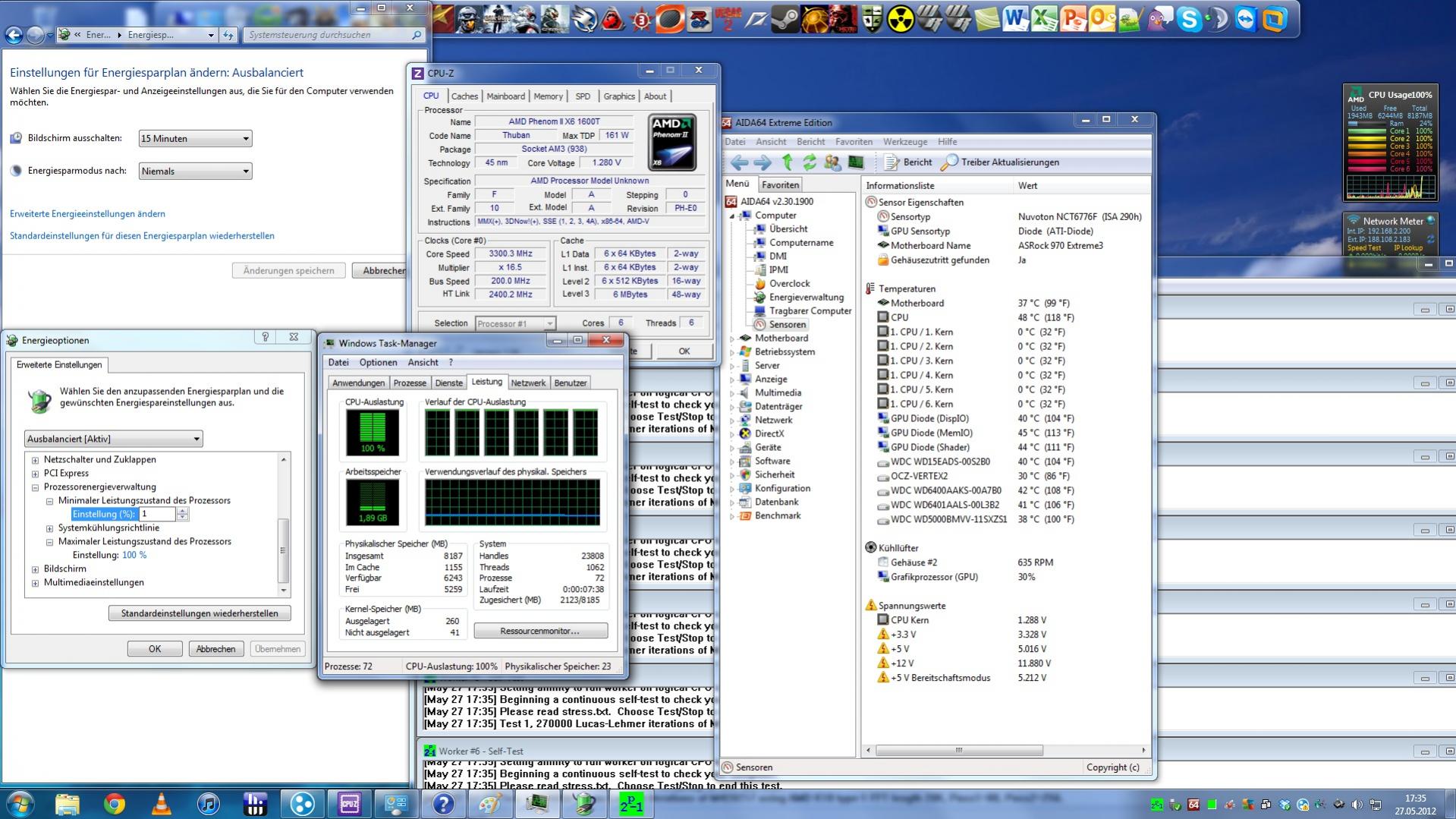Expand the Netzschalter und Zuklappen entry

(36, 460)
